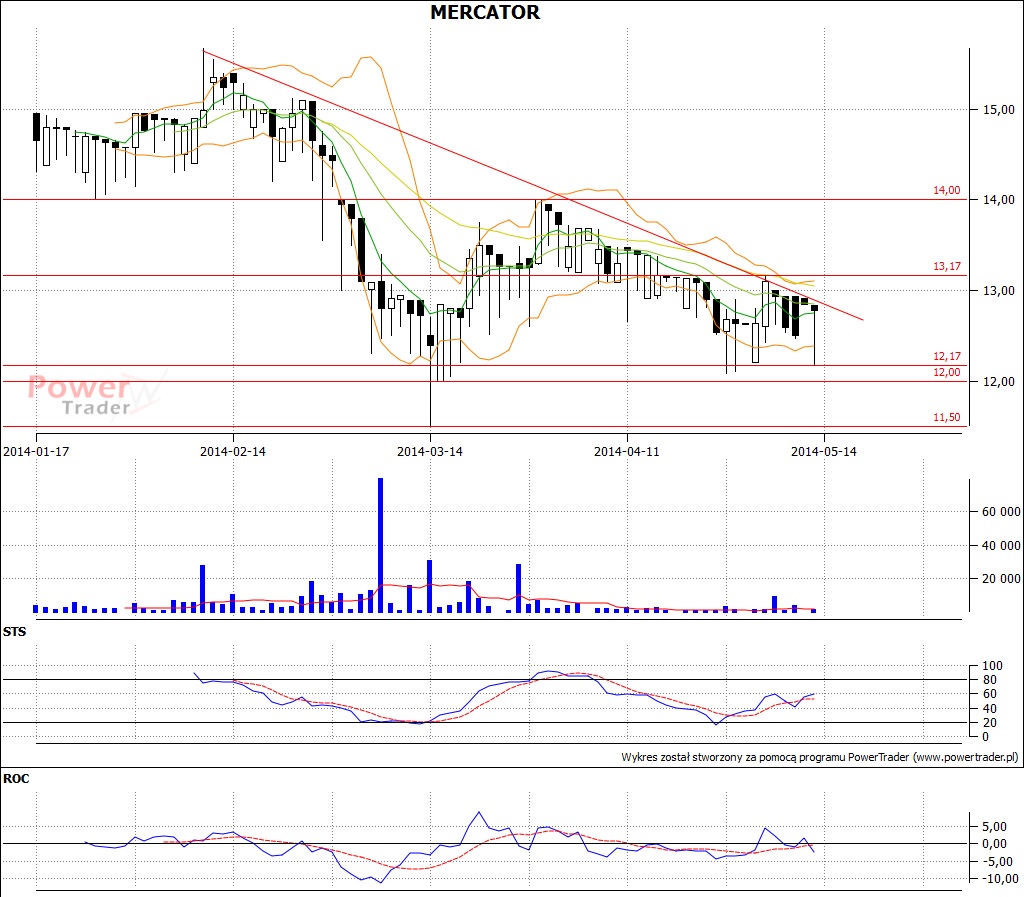The width and height of the screenshot is (1024, 897).
Task: Click the PowerTrader credit text line
Action: [x=820, y=757]
